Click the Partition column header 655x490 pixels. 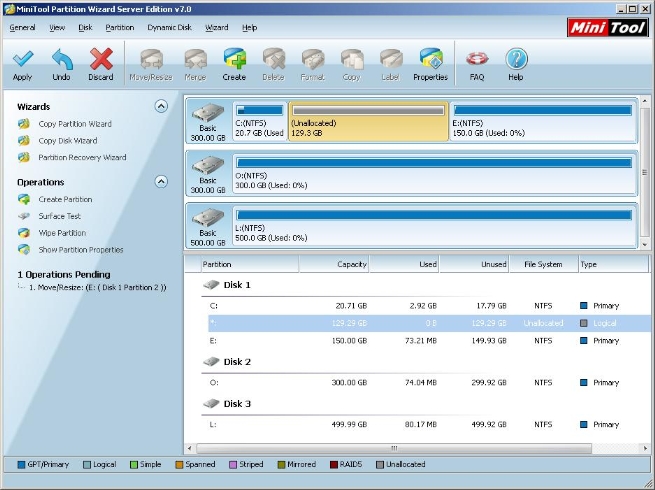coord(249,264)
